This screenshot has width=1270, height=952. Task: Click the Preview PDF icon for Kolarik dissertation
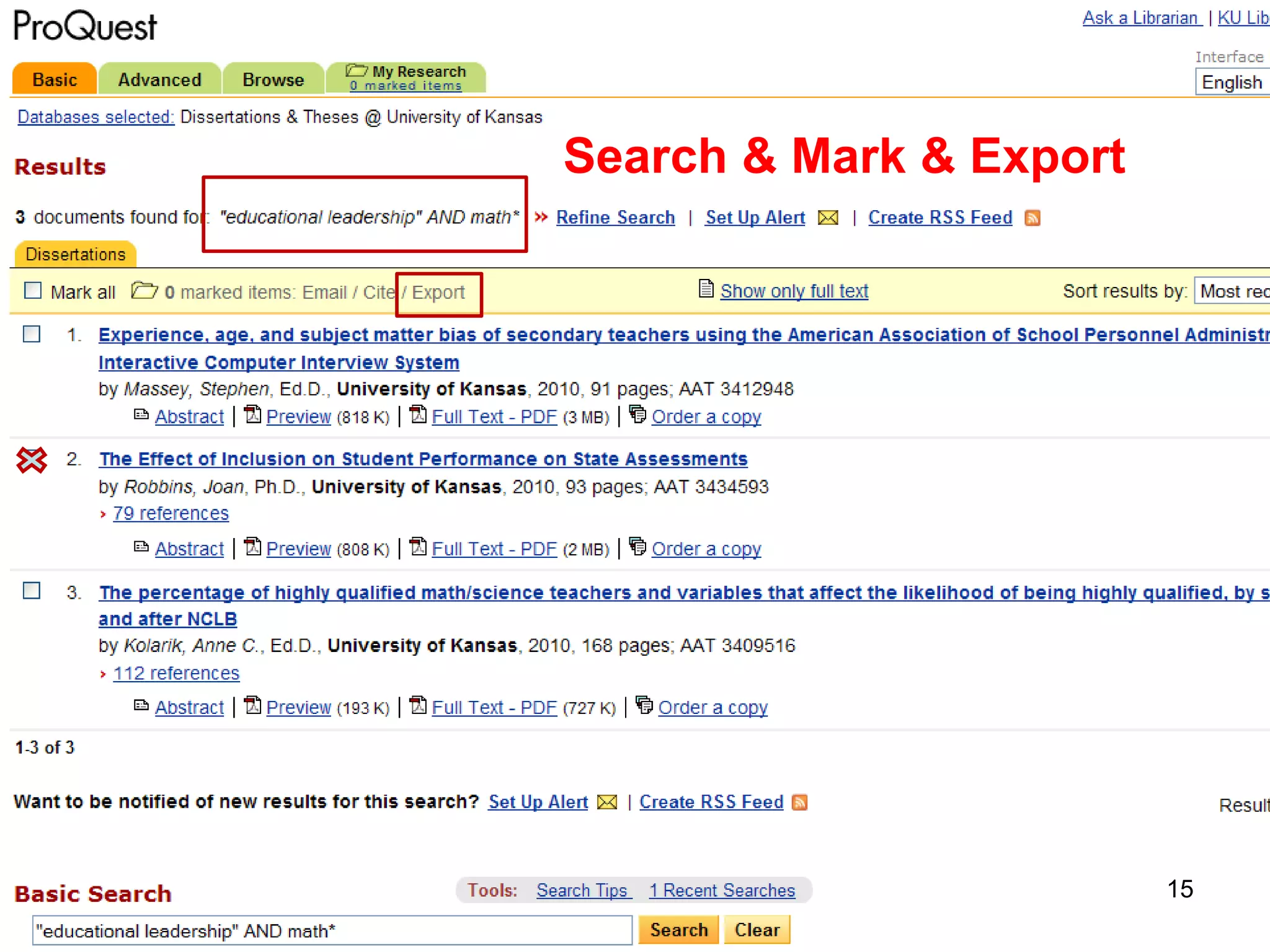(252, 705)
